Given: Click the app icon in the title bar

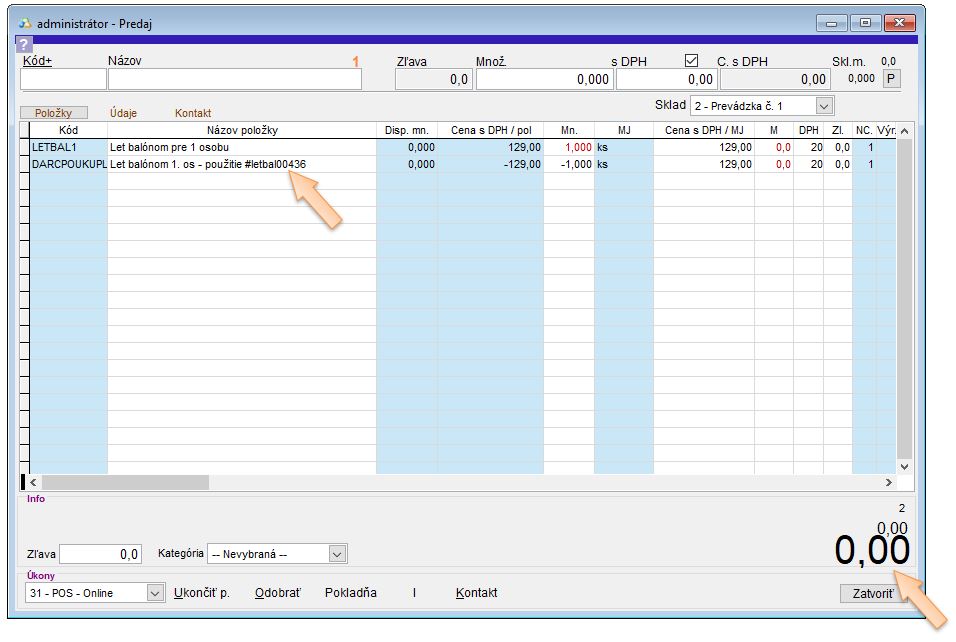Looking at the screenshot, I should click(26, 23).
